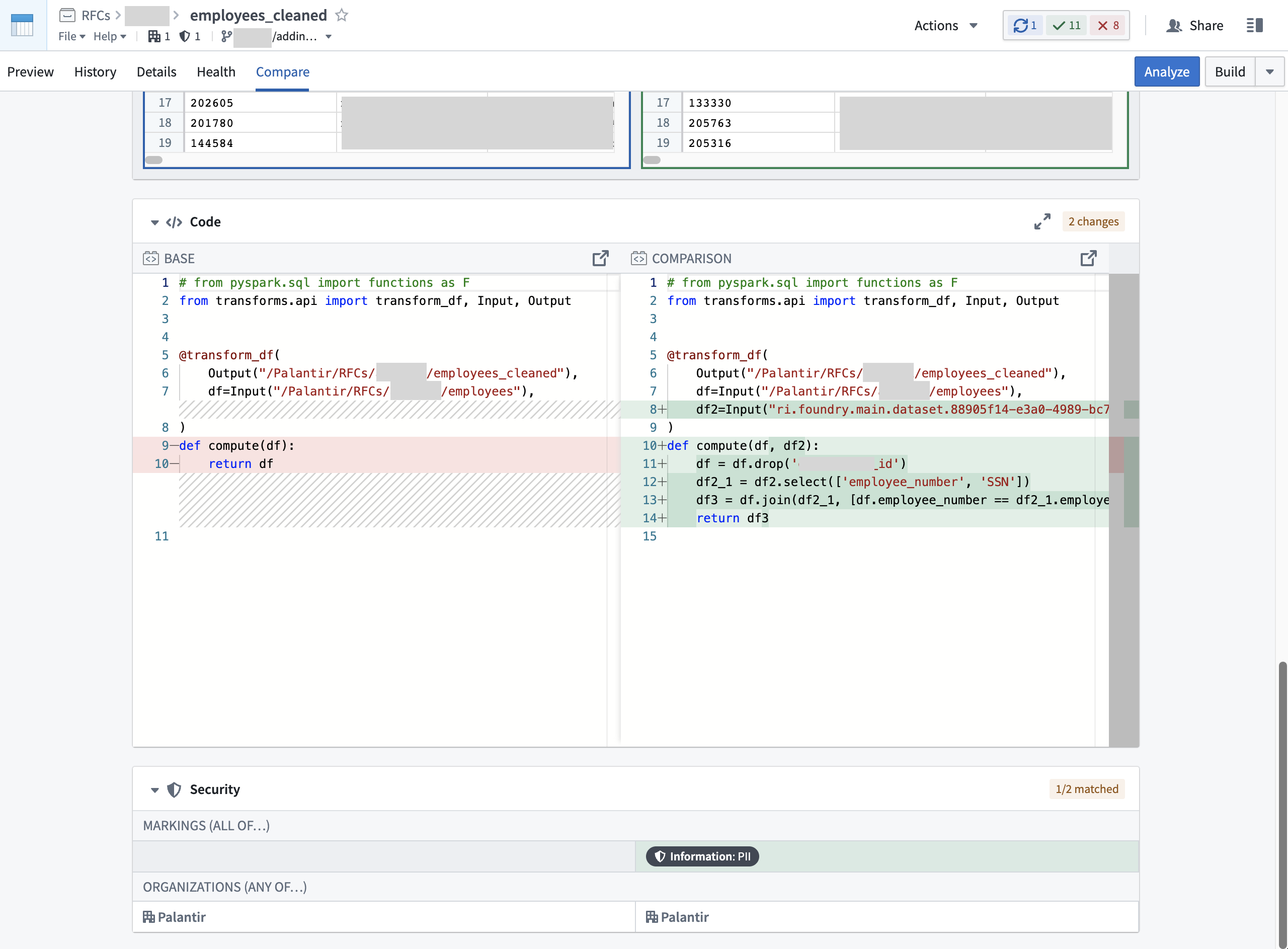
Task: Click the dataset table icon at top left
Action: [x=23, y=25]
